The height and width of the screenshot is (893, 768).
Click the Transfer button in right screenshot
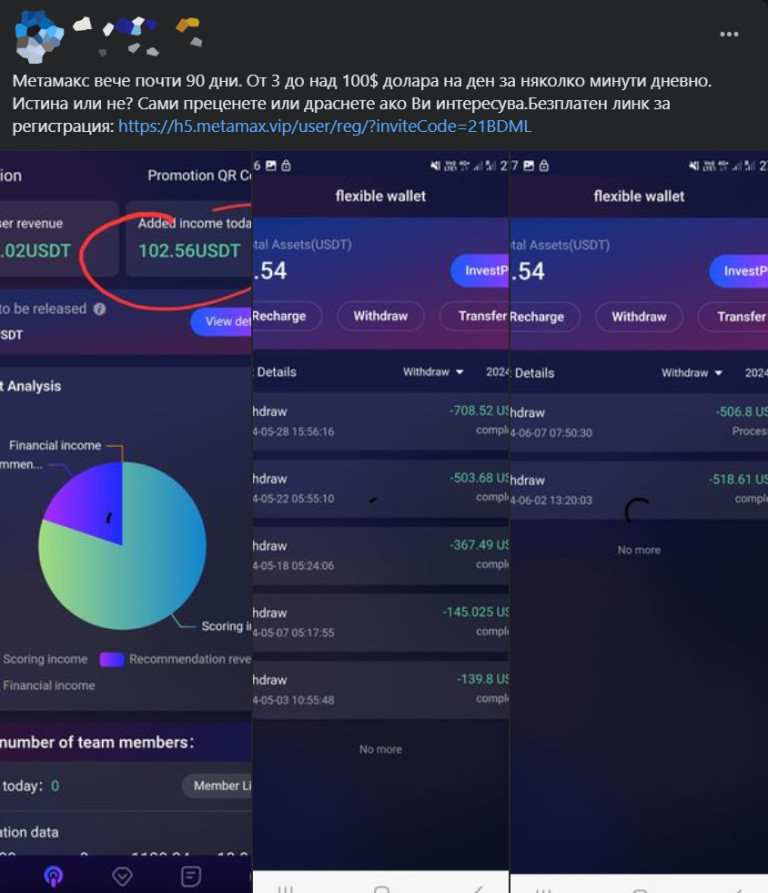740,316
